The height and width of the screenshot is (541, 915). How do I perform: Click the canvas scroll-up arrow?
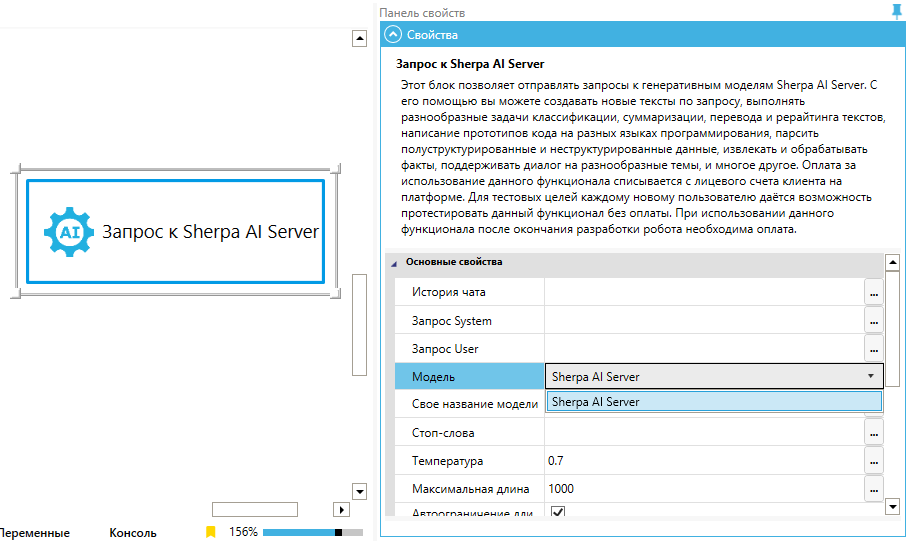(x=359, y=39)
